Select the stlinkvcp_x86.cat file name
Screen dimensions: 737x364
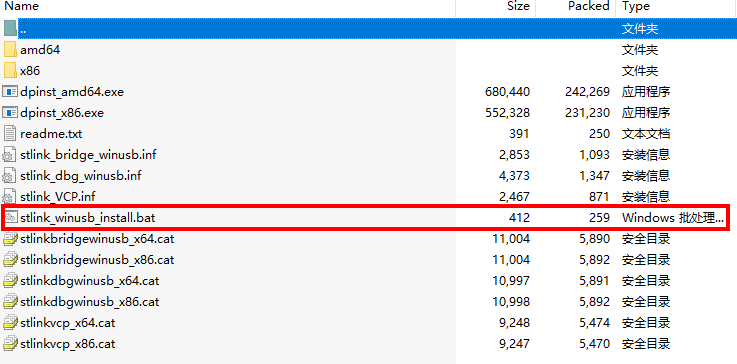click(x=68, y=344)
